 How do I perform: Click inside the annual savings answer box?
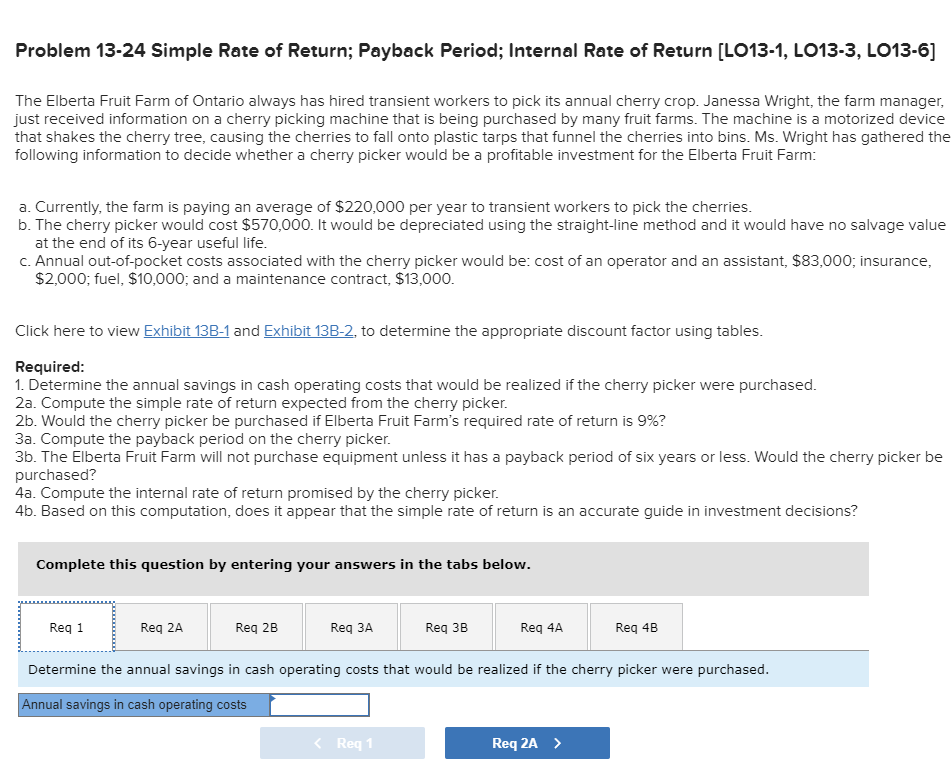[x=318, y=704]
